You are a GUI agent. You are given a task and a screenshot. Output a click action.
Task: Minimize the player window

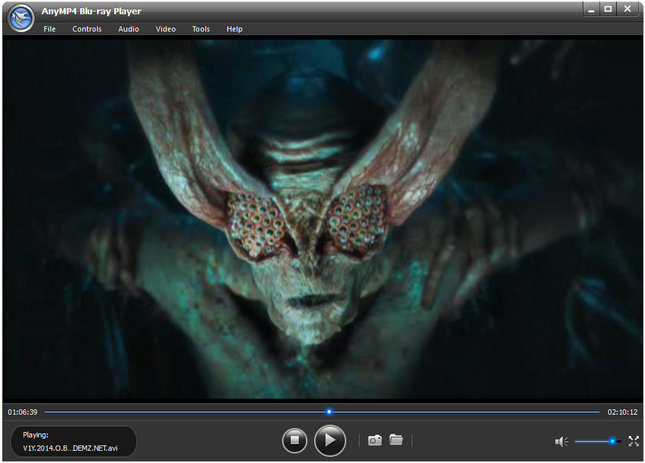(x=591, y=9)
